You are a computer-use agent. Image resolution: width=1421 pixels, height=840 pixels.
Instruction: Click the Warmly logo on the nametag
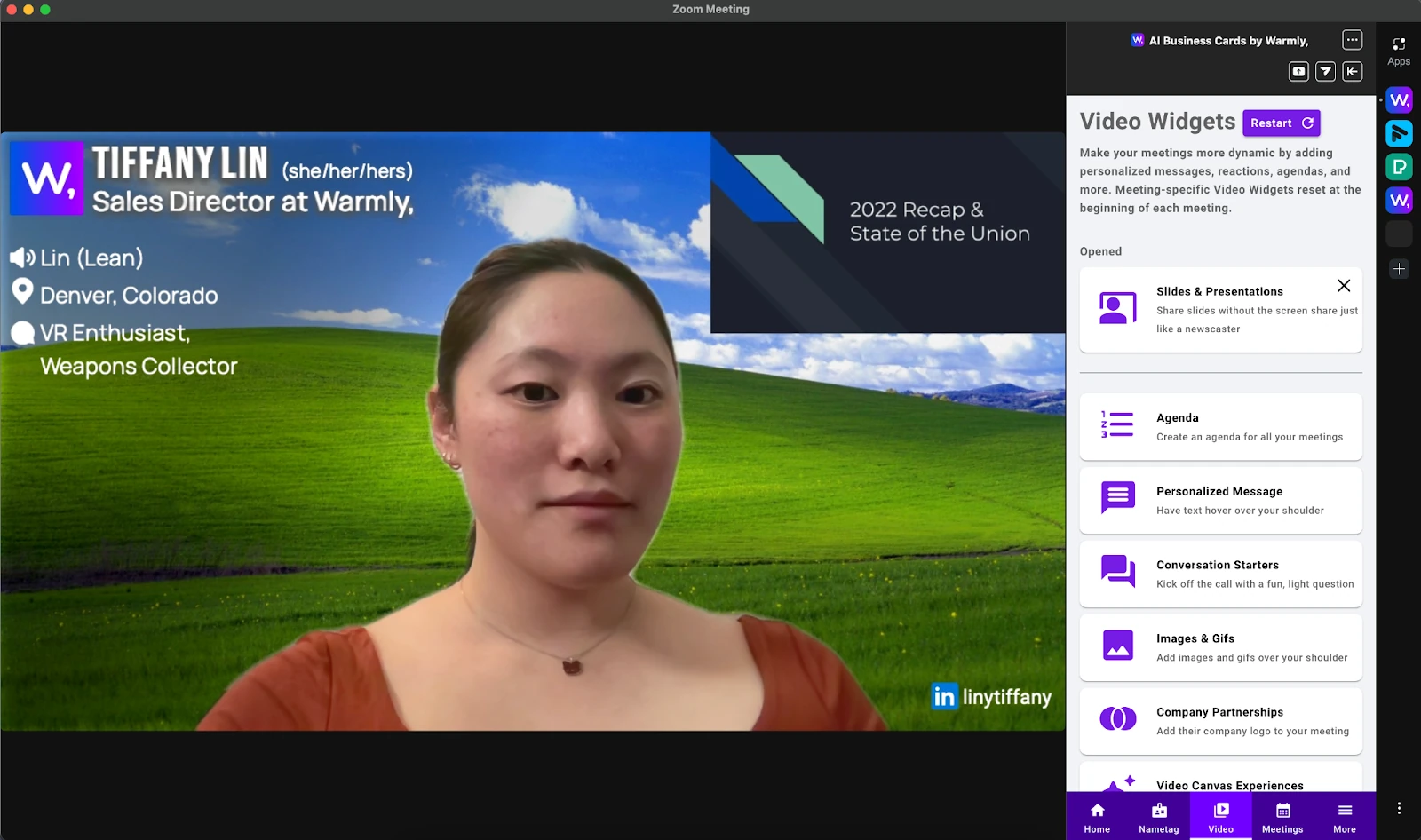(47, 178)
